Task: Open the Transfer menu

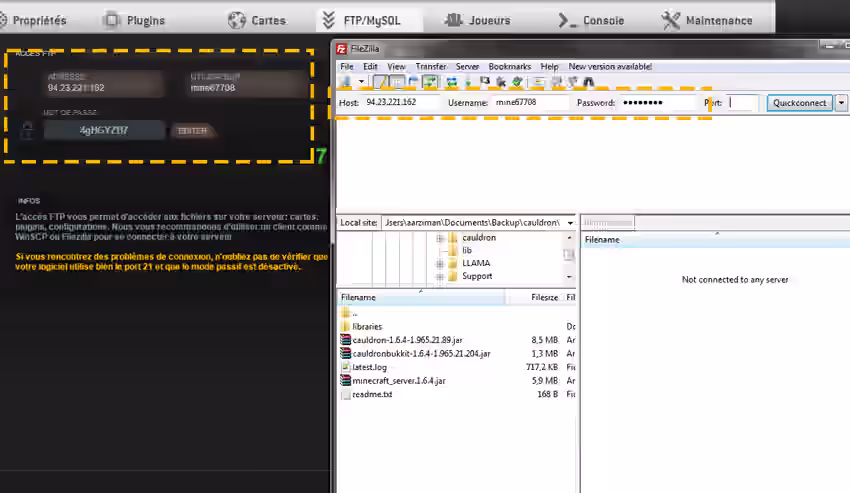Action: pyautogui.click(x=431, y=67)
